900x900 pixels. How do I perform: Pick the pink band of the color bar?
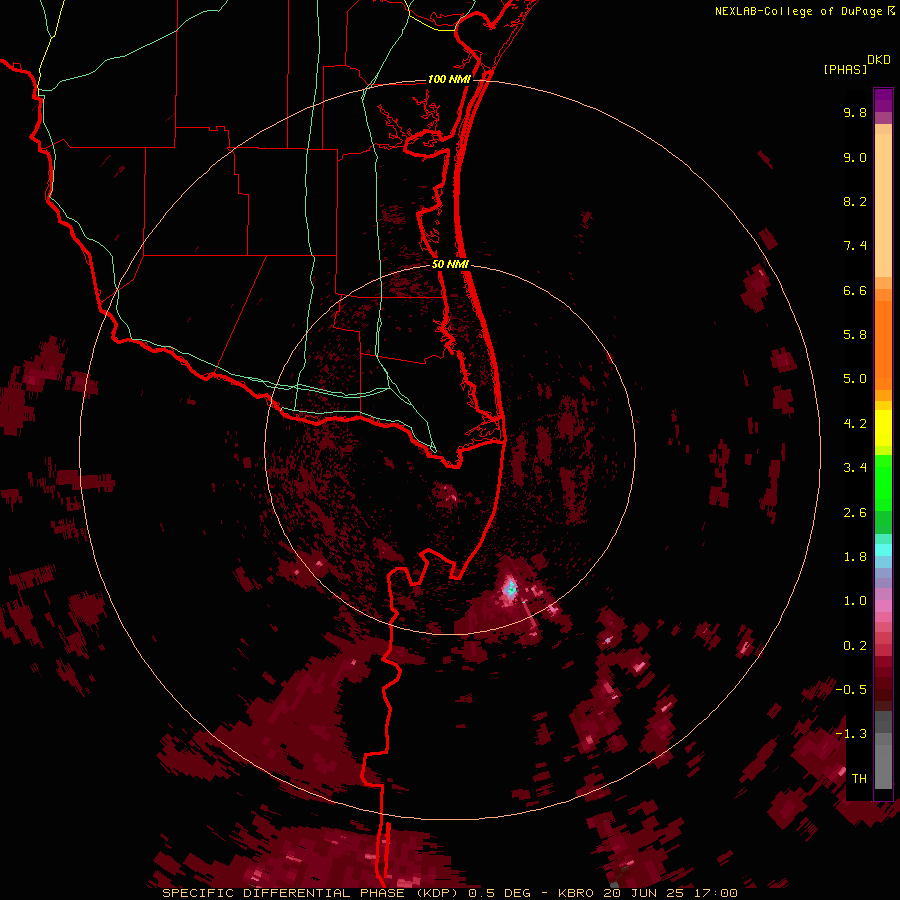pyautogui.click(x=883, y=606)
